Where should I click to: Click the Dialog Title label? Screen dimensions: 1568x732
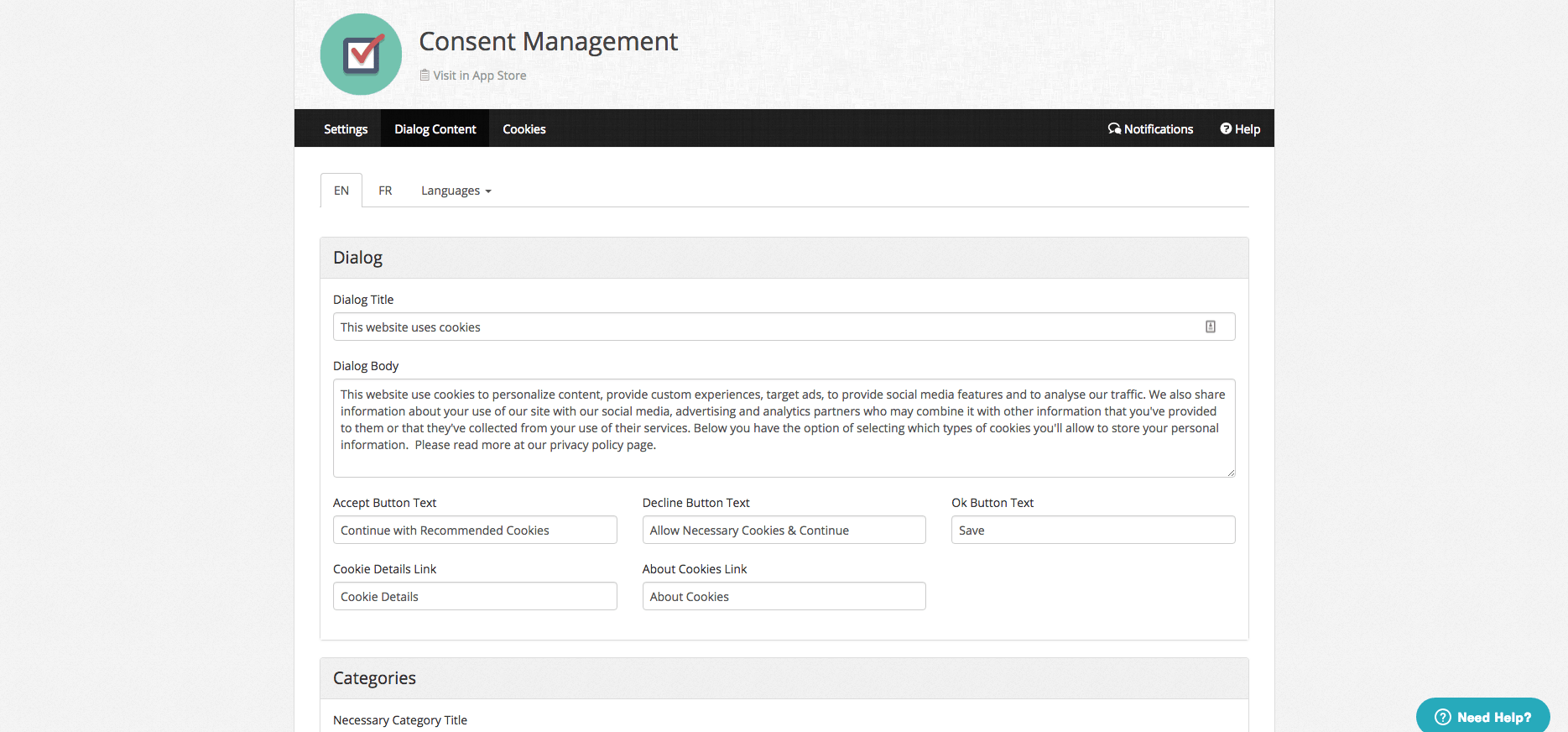[363, 300]
